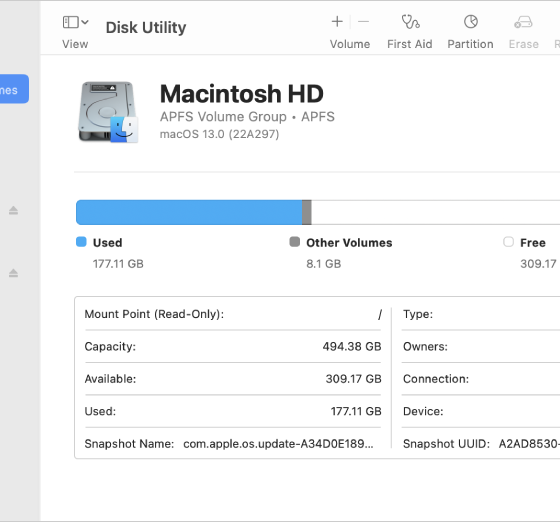Run First Aid stethoscope icon
The height and width of the screenshot is (524, 560).
pyautogui.click(x=410, y=22)
